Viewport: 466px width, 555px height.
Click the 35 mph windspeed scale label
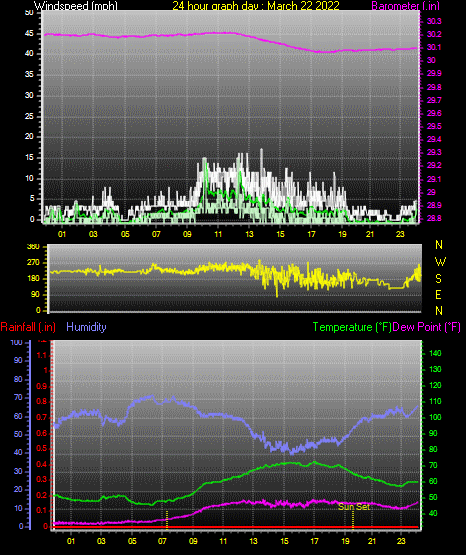click(29, 75)
